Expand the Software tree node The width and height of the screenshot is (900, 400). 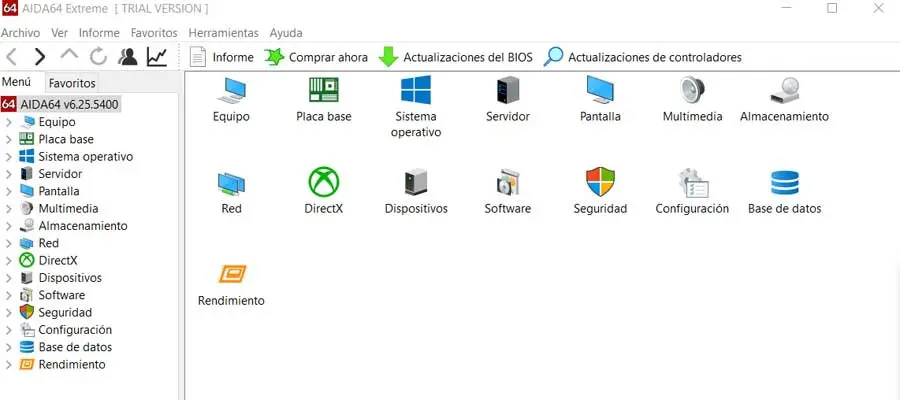coord(9,295)
